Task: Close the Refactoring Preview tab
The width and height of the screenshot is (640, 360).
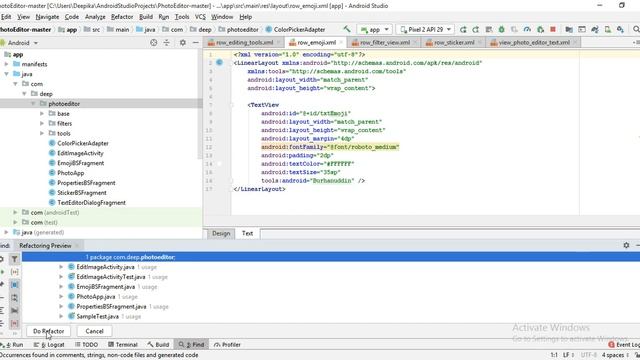Action: coord(77,245)
